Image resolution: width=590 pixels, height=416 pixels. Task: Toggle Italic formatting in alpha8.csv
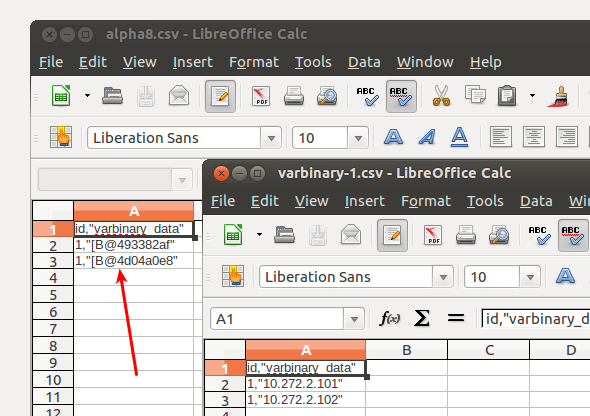pos(427,137)
